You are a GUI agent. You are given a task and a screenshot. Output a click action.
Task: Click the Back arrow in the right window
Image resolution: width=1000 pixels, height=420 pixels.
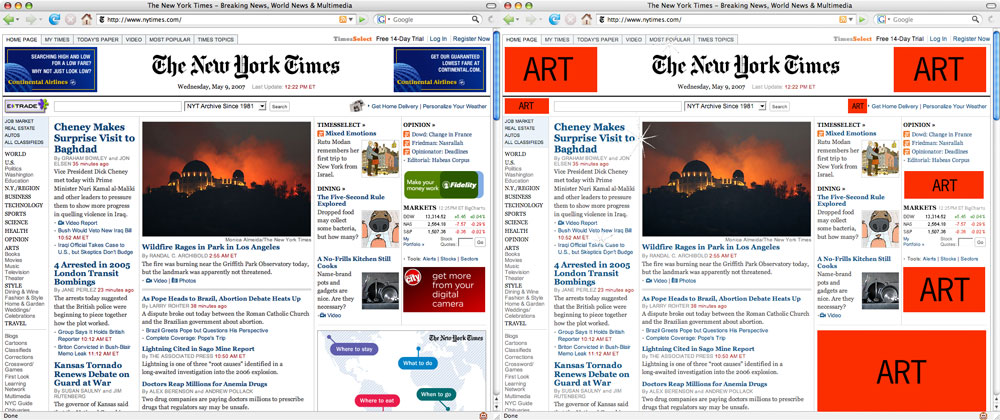[508, 20]
